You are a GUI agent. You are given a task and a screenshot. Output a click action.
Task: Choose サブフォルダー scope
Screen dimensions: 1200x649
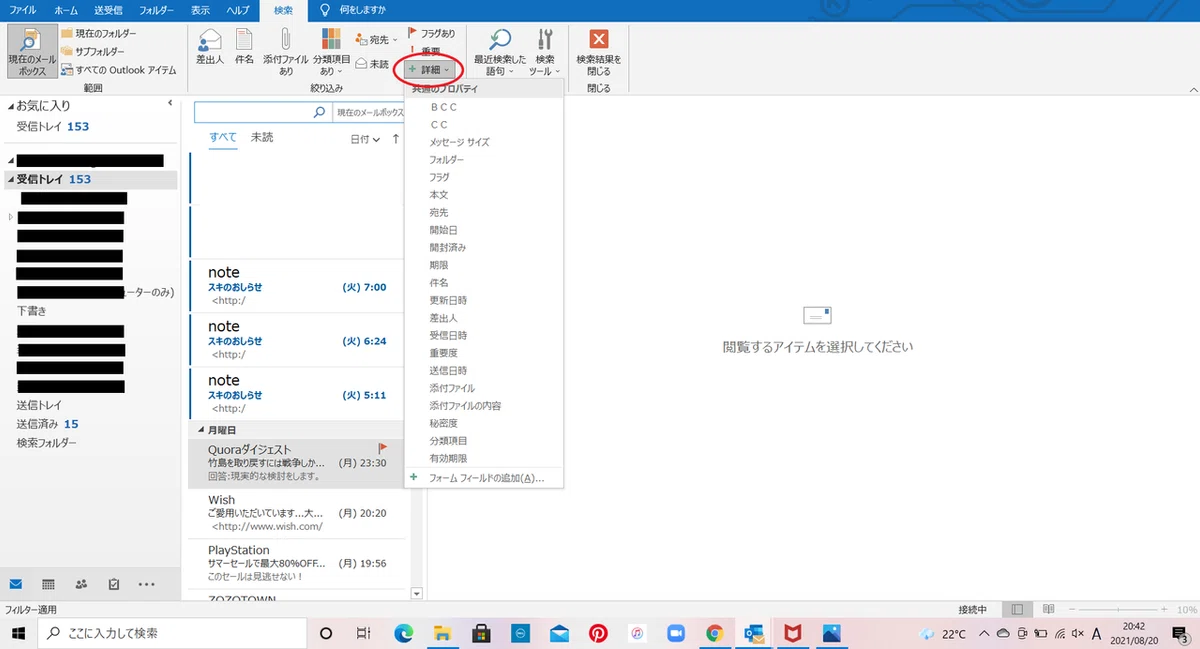pyautogui.click(x=93, y=51)
